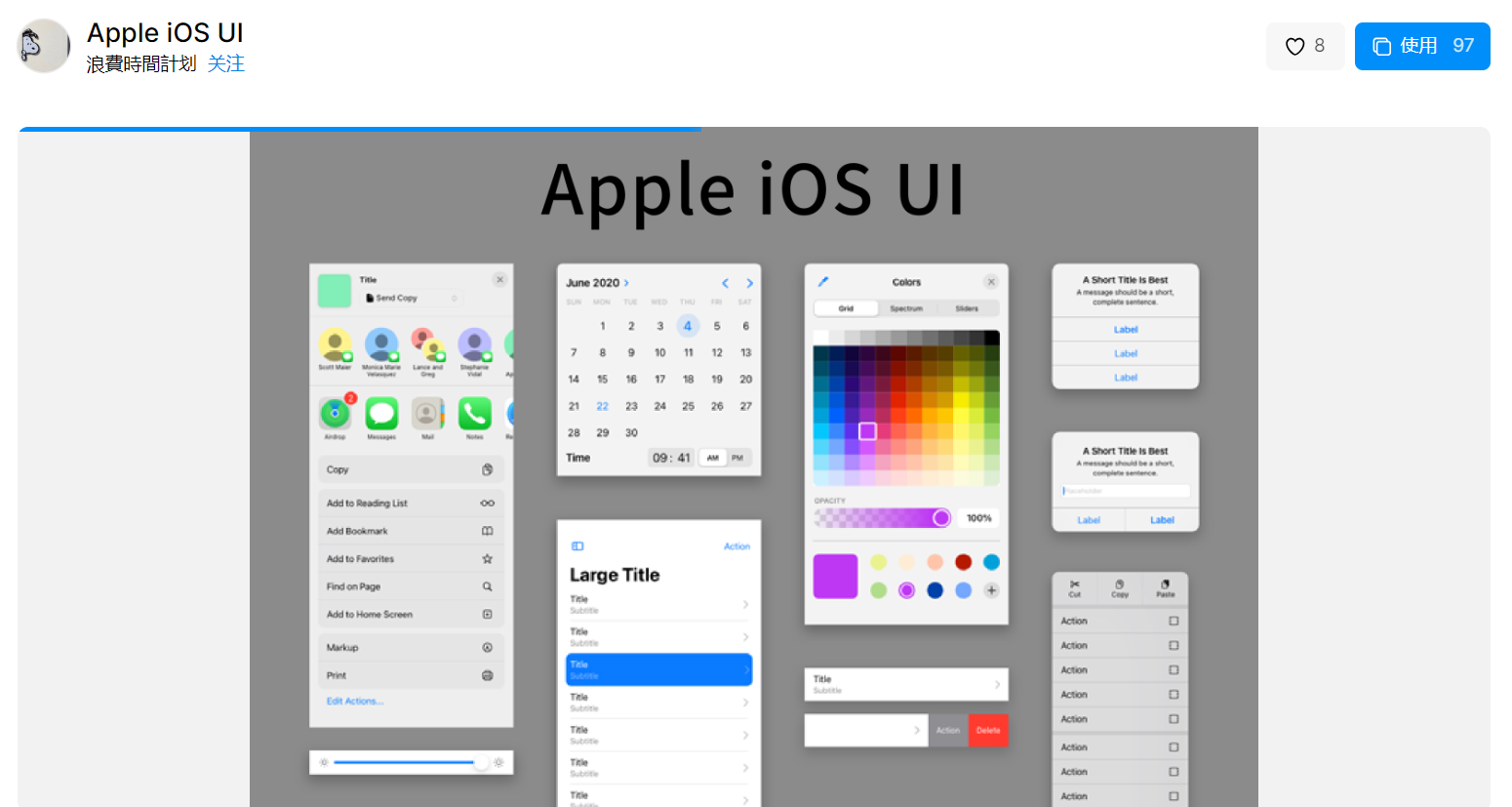The height and width of the screenshot is (807, 1512).
Task: Switch time to AM
Action: tap(713, 458)
